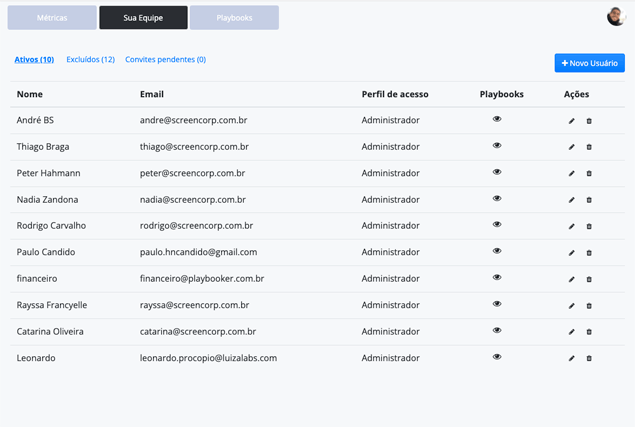Screen dimensions: 635x441
Task: View Convites pendentes (0)
Action: coord(165,60)
